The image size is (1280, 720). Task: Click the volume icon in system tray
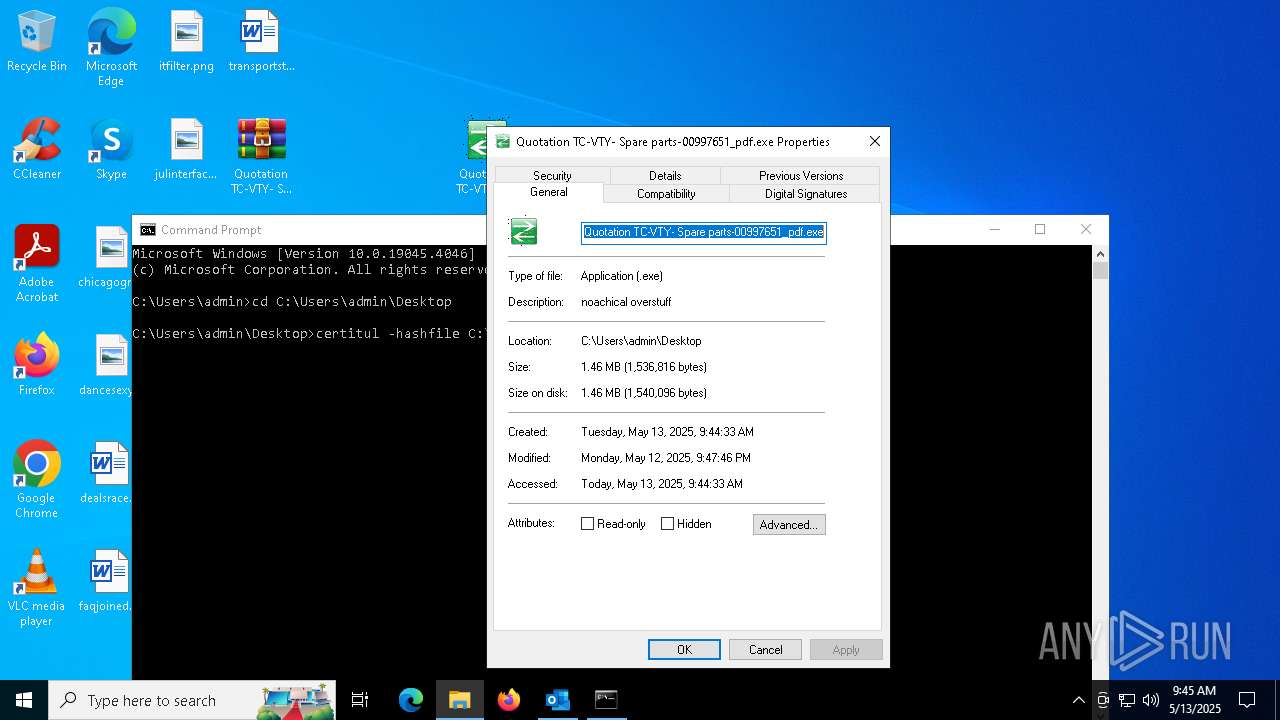coord(1151,700)
